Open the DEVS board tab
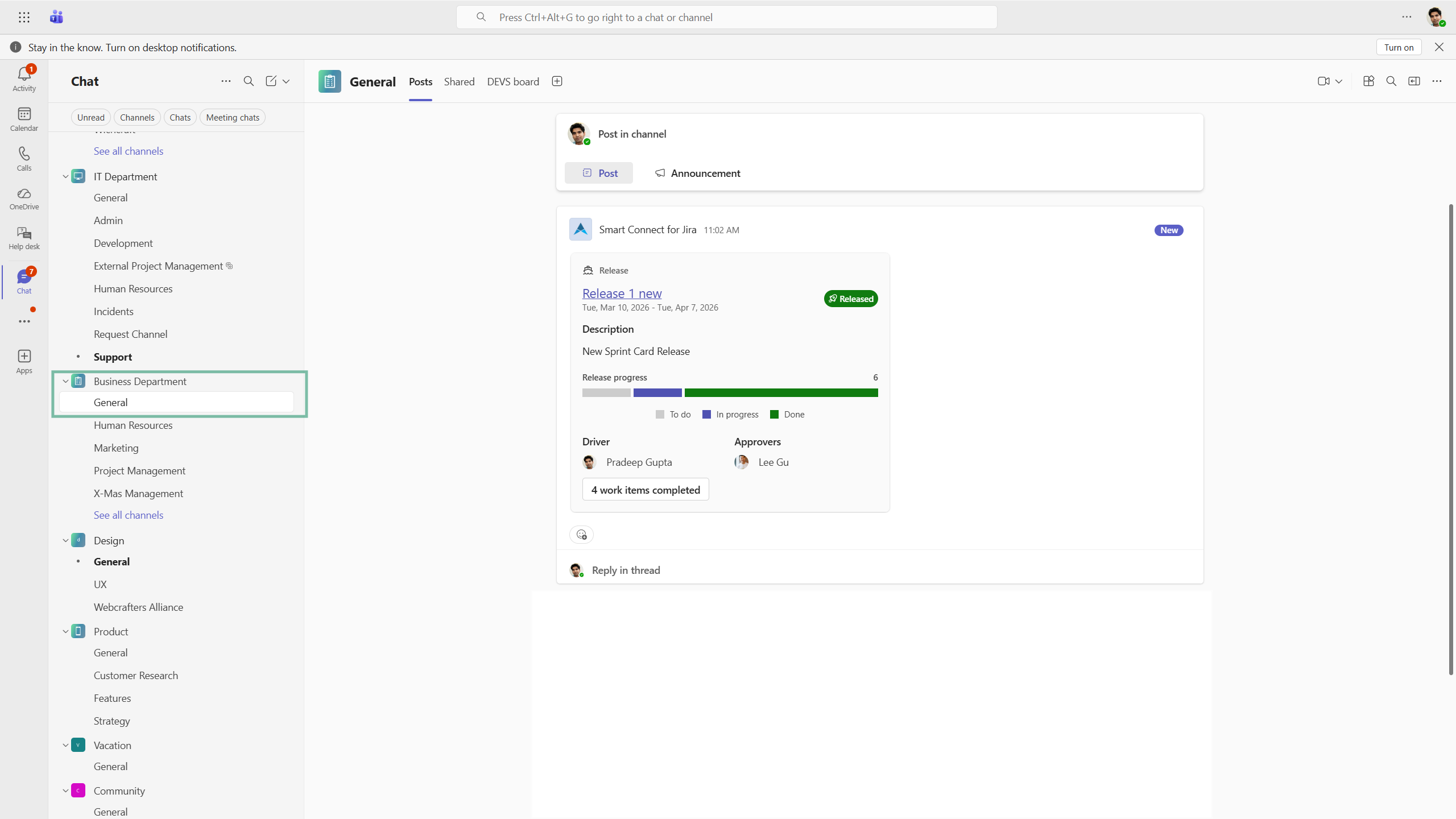Viewport: 1456px width, 819px height. click(x=512, y=81)
